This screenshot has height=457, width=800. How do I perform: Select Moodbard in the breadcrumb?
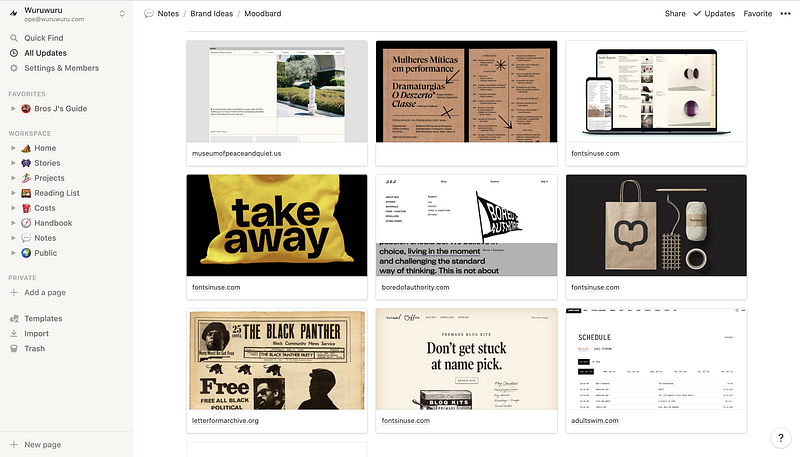coord(262,14)
